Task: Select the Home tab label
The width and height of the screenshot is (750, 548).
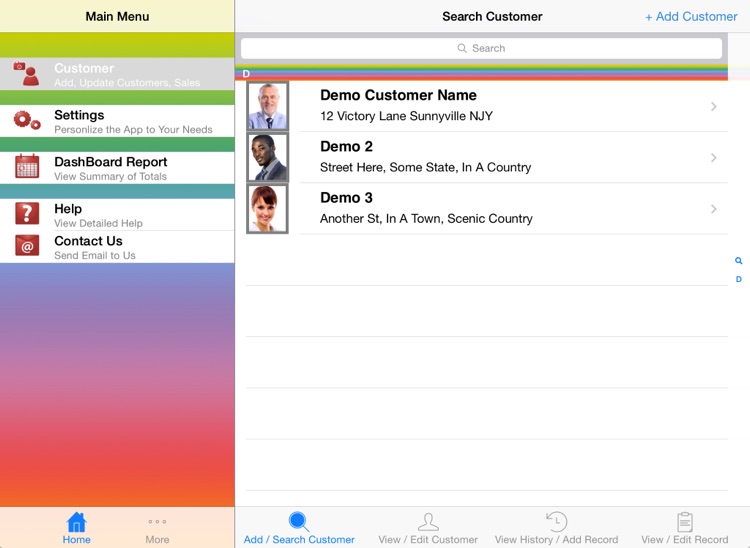Action: (77, 539)
